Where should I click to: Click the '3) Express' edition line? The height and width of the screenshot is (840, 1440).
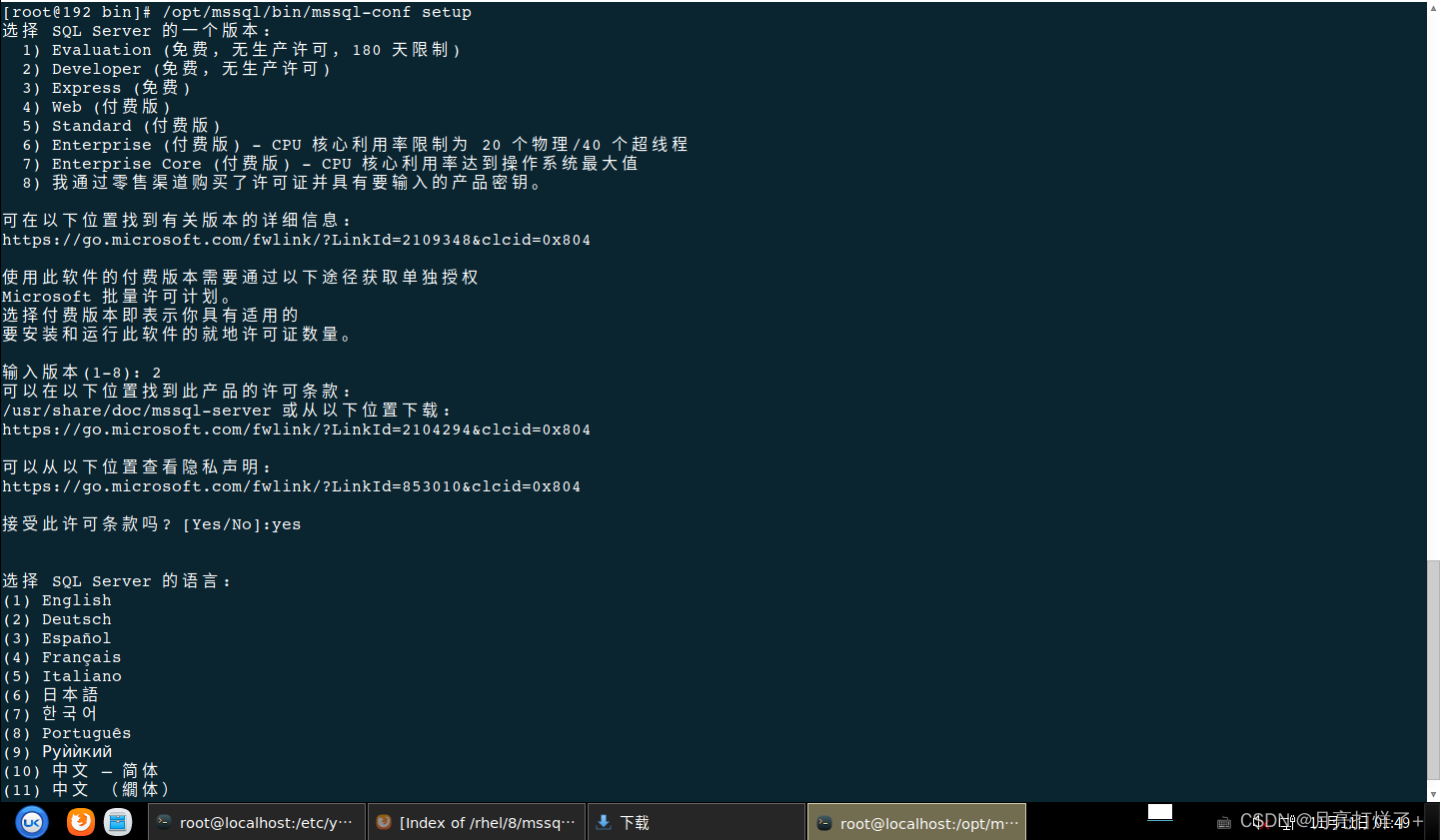(106, 88)
